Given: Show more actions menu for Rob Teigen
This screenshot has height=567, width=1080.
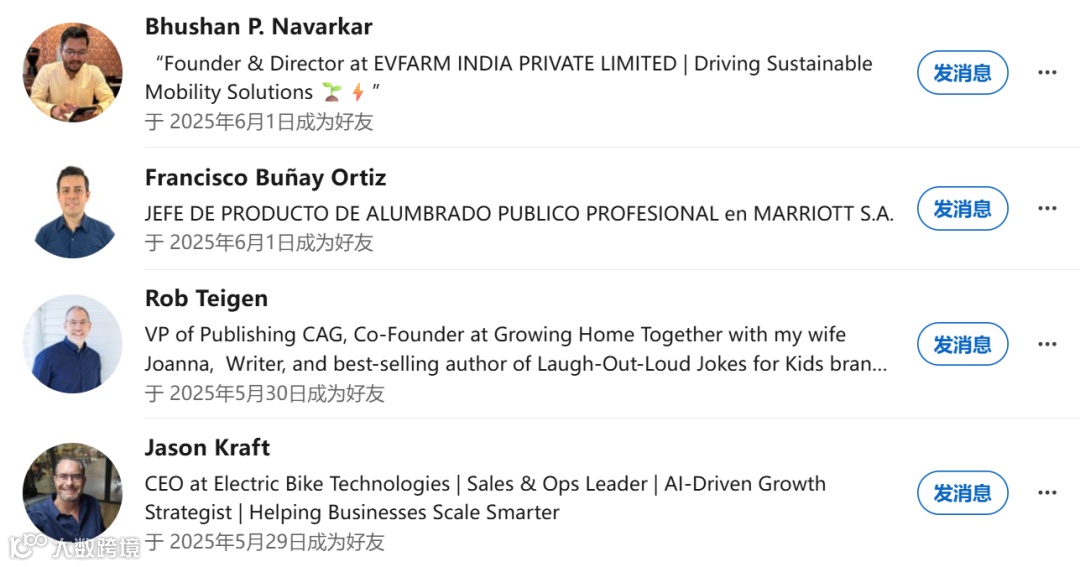Looking at the screenshot, I should (x=1047, y=344).
